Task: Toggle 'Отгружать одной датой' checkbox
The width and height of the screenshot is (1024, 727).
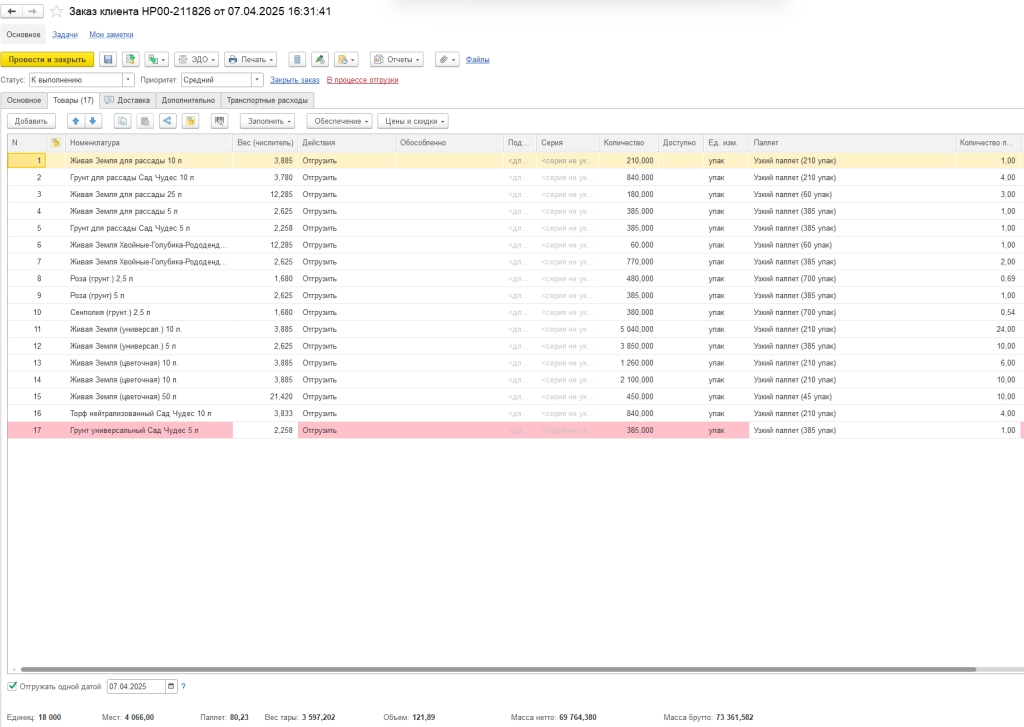Action: click(x=12, y=686)
